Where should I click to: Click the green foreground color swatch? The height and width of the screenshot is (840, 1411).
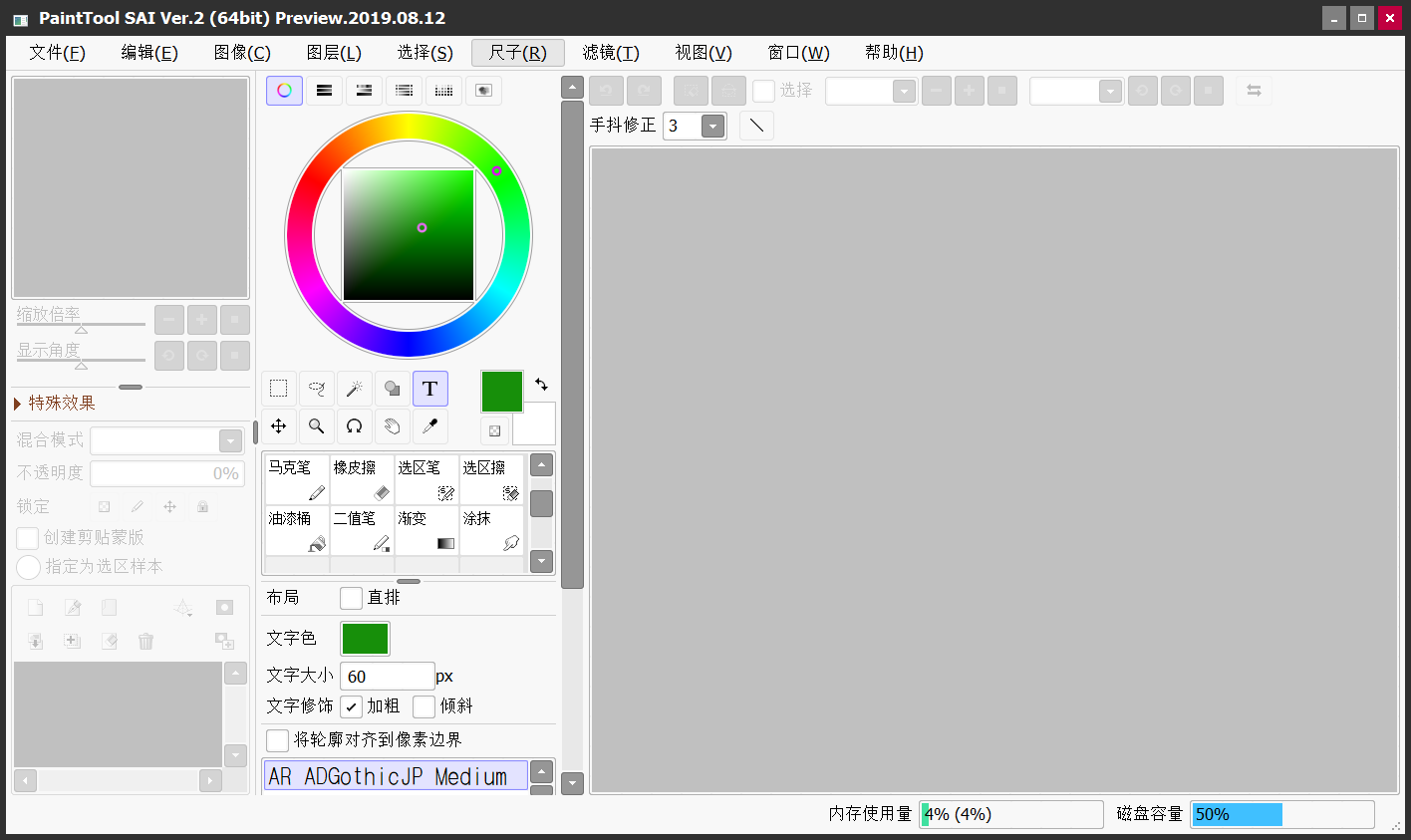pyautogui.click(x=502, y=392)
